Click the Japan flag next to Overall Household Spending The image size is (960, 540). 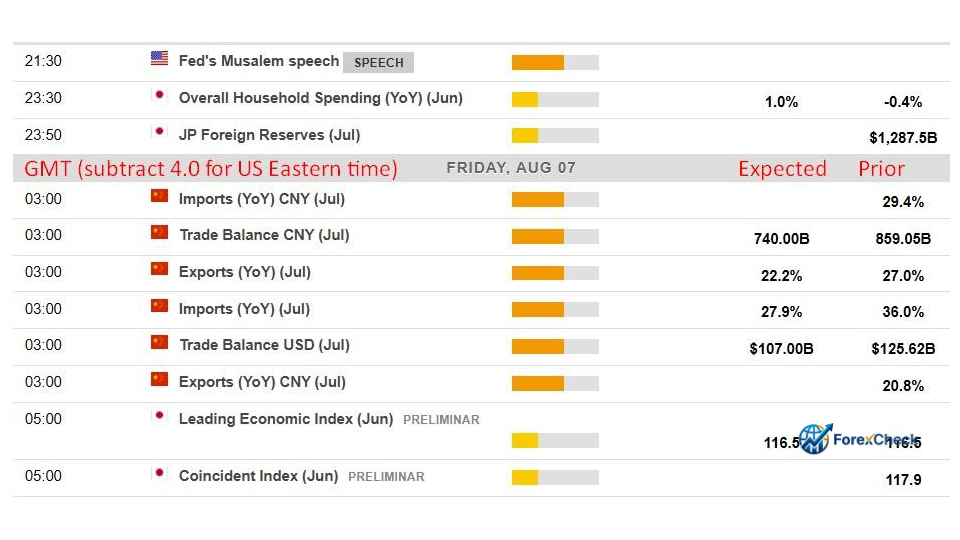159,95
